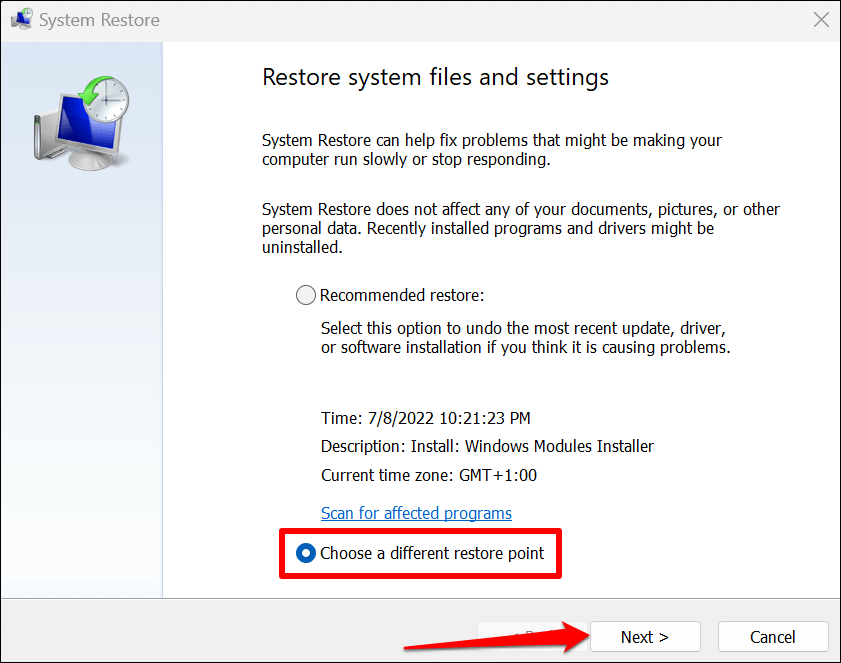The width and height of the screenshot is (841, 663).
Task: Click the Description: Install: Windows Modules Installer text
Action: [x=487, y=446]
